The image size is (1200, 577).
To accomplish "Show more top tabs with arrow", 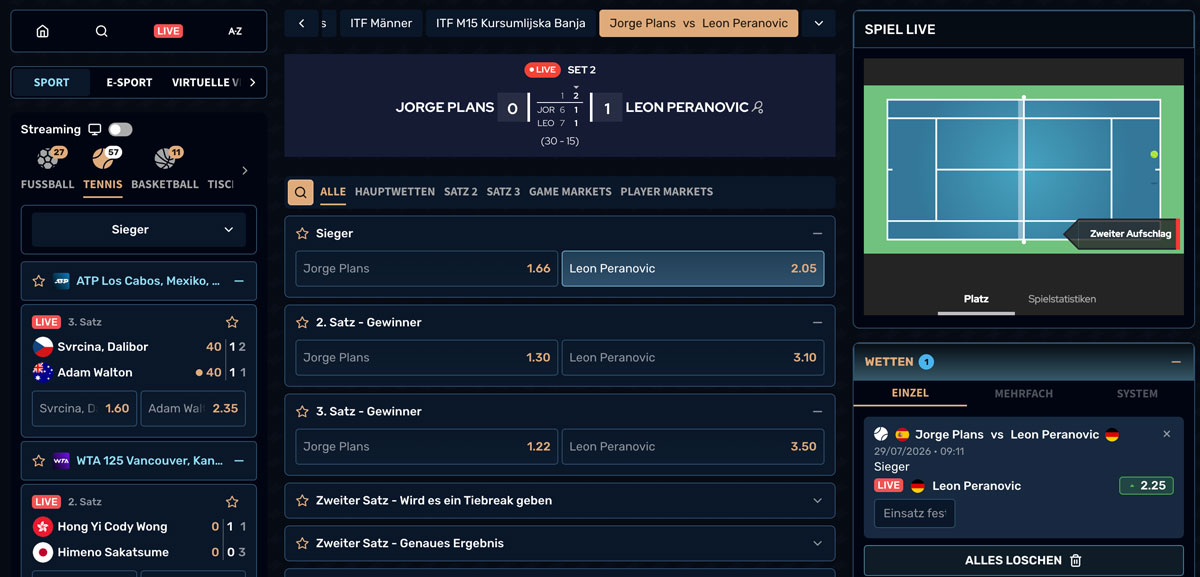I will (x=252, y=82).
